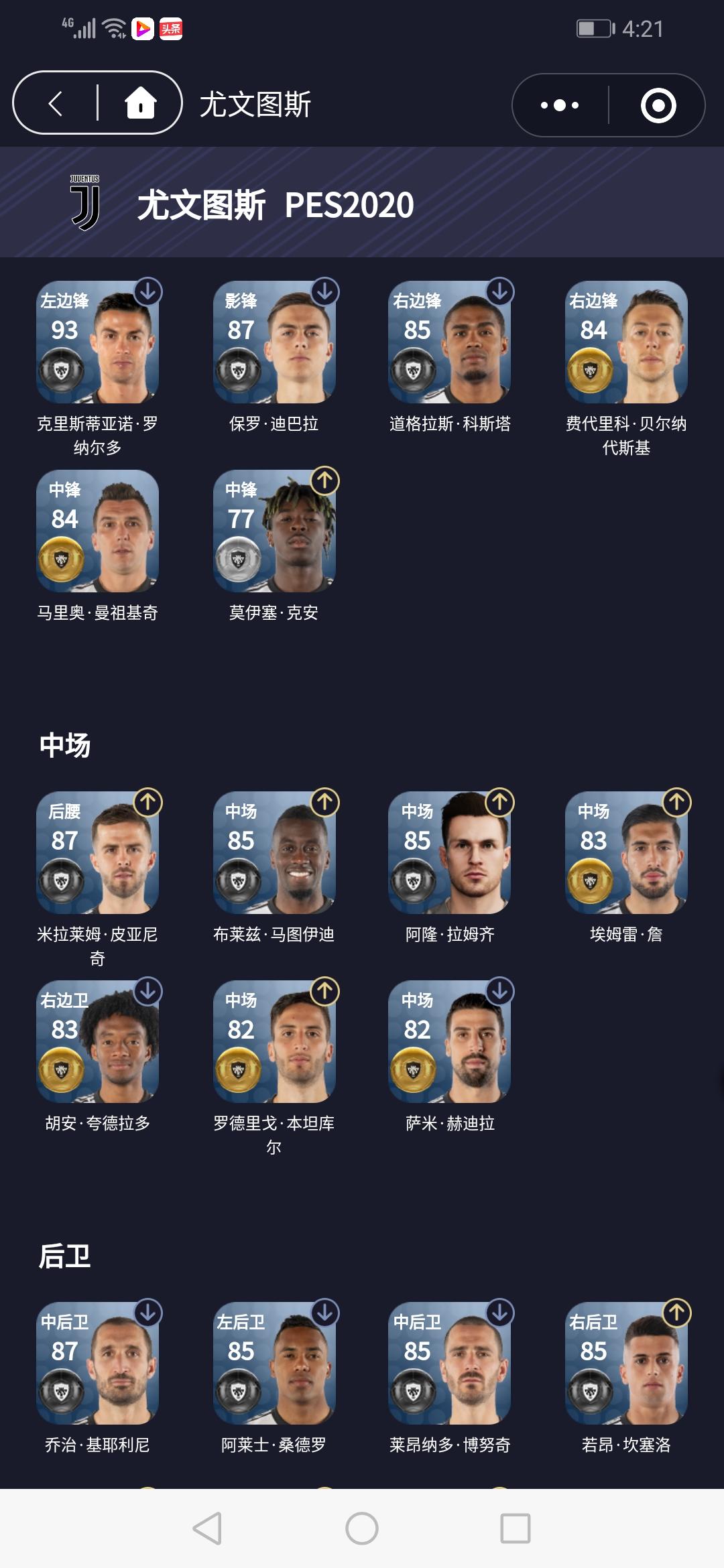The width and height of the screenshot is (724, 1568).
Task: Tap the circular close mini-program icon
Action: (658, 105)
